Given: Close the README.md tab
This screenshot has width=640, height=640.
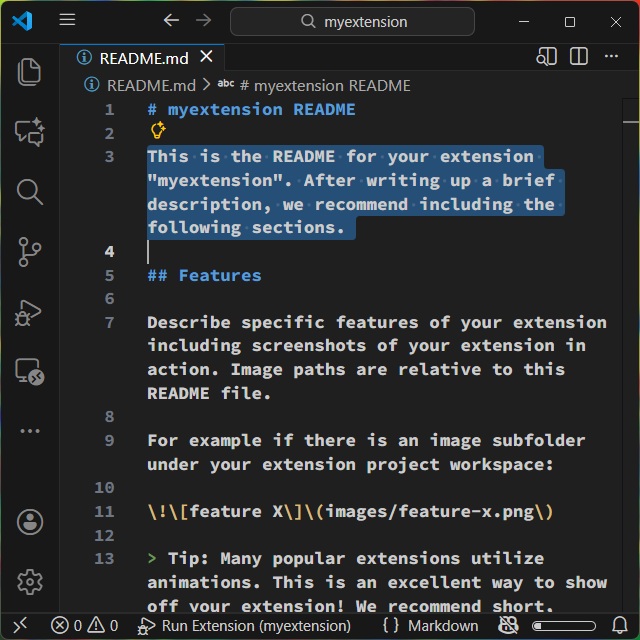Looking at the screenshot, I should (x=207, y=58).
